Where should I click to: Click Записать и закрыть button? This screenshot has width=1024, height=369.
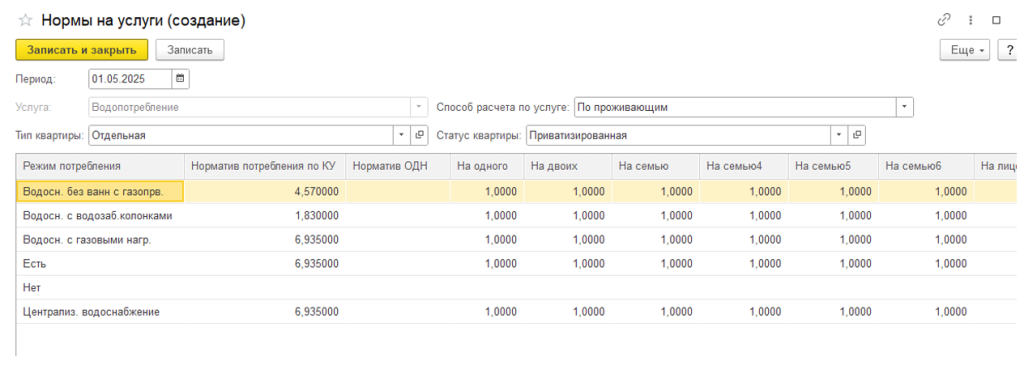tap(82, 50)
